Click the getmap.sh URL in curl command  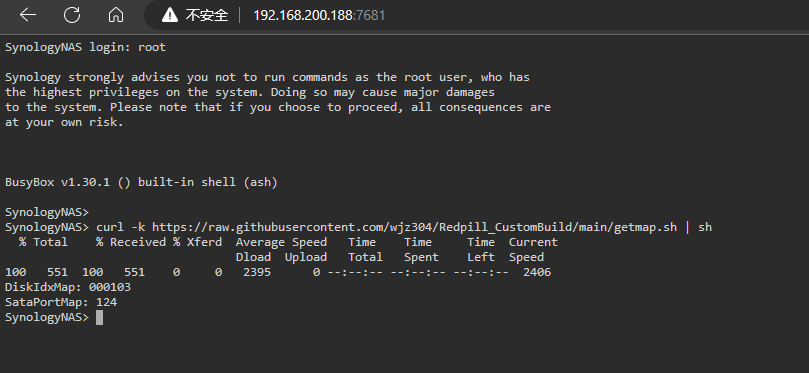point(414,227)
